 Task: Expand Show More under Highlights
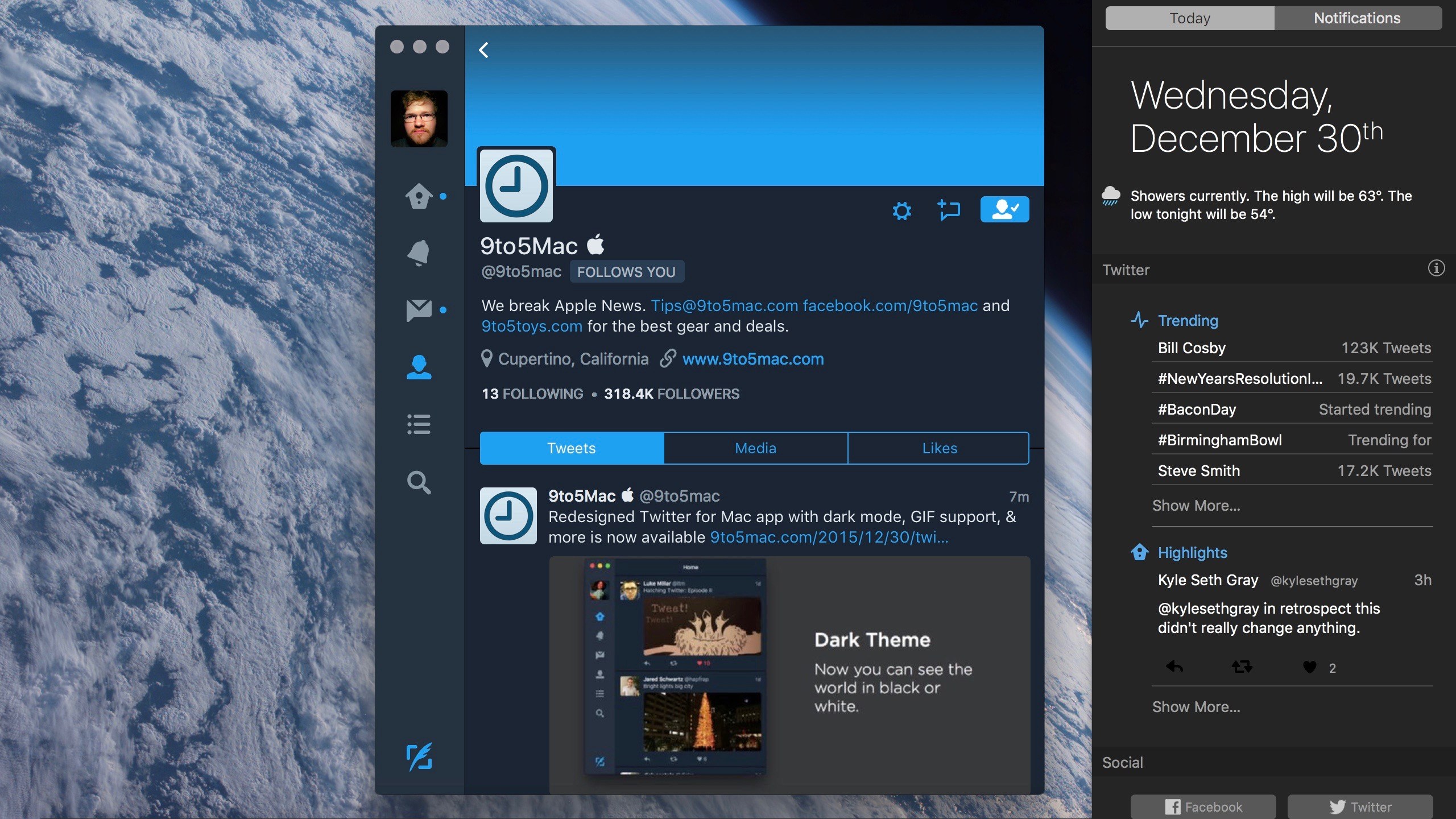point(1196,706)
